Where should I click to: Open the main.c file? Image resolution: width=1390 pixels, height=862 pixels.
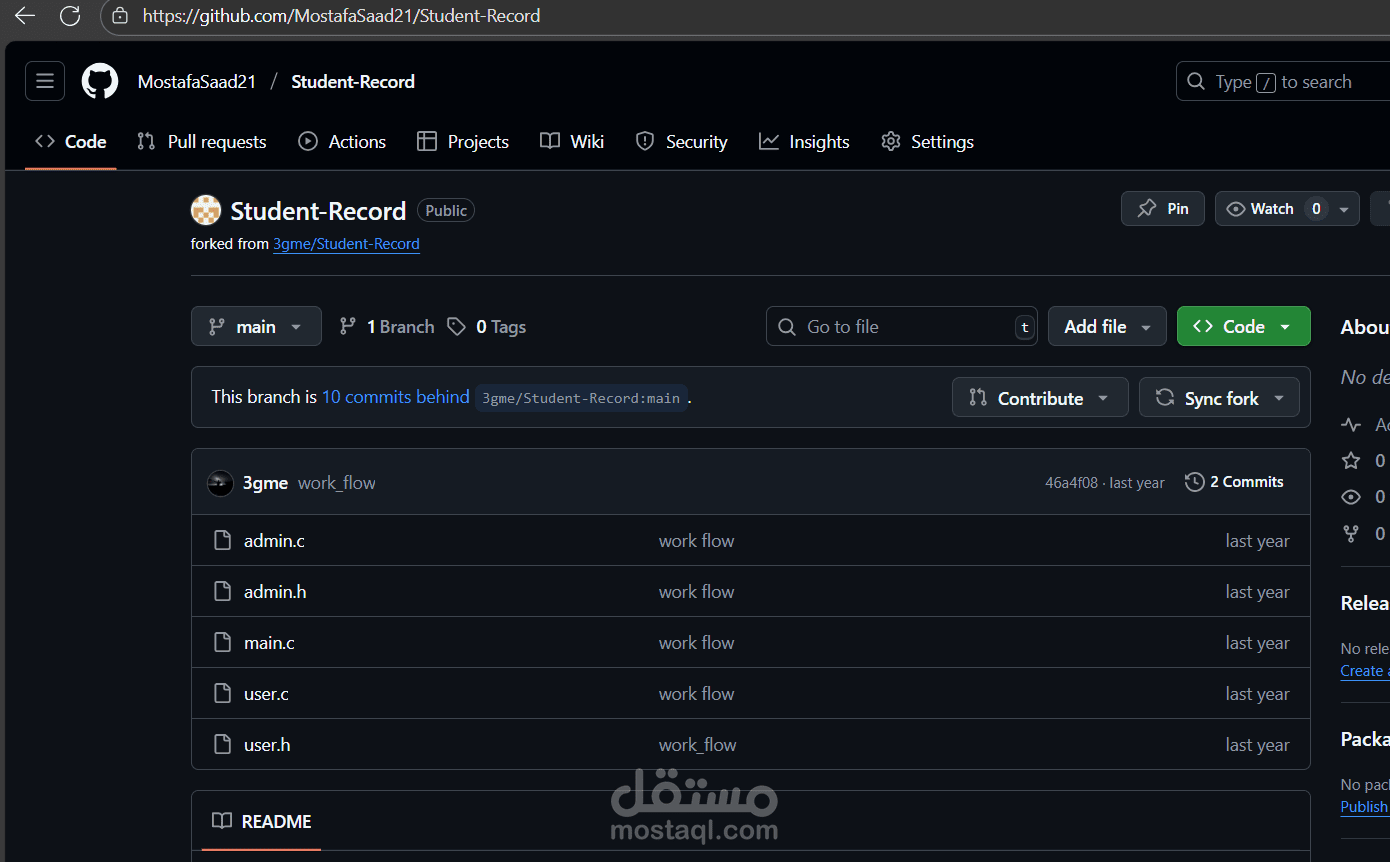click(x=269, y=643)
